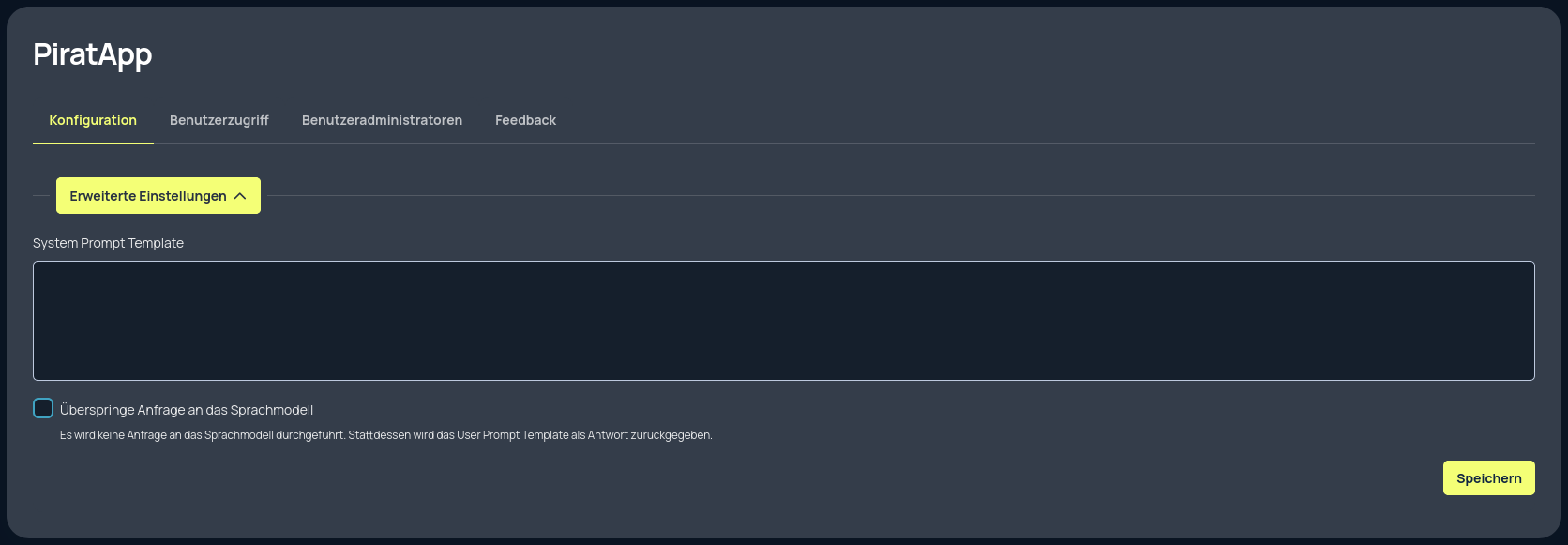Click the top-left of the System Prompt box

click(x=41, y=269)
